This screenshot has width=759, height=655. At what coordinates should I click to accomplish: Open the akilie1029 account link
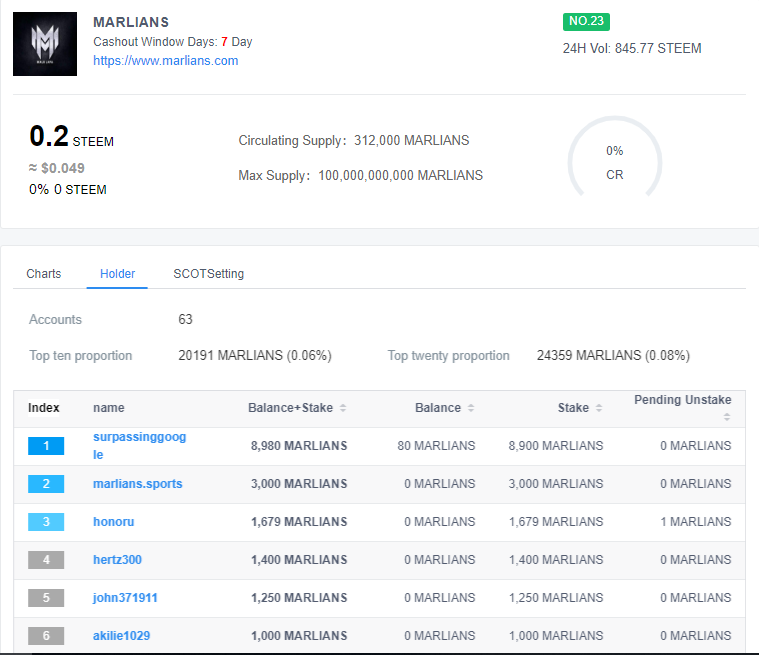[121, 636]
